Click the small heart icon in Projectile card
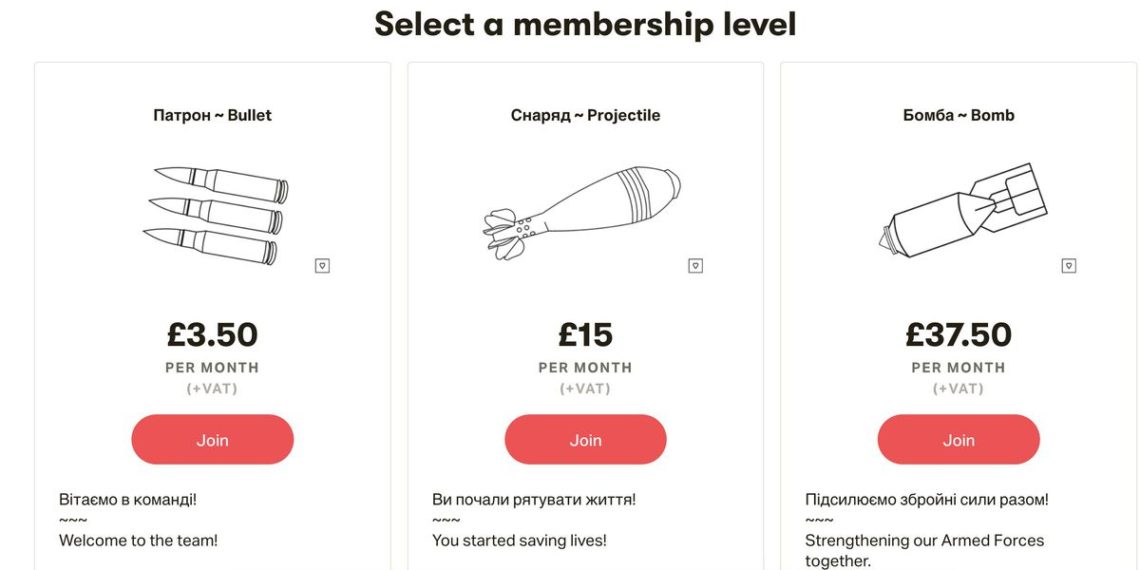The height and width of the screenshot is (570, 1140). click(x=695, y=266)
